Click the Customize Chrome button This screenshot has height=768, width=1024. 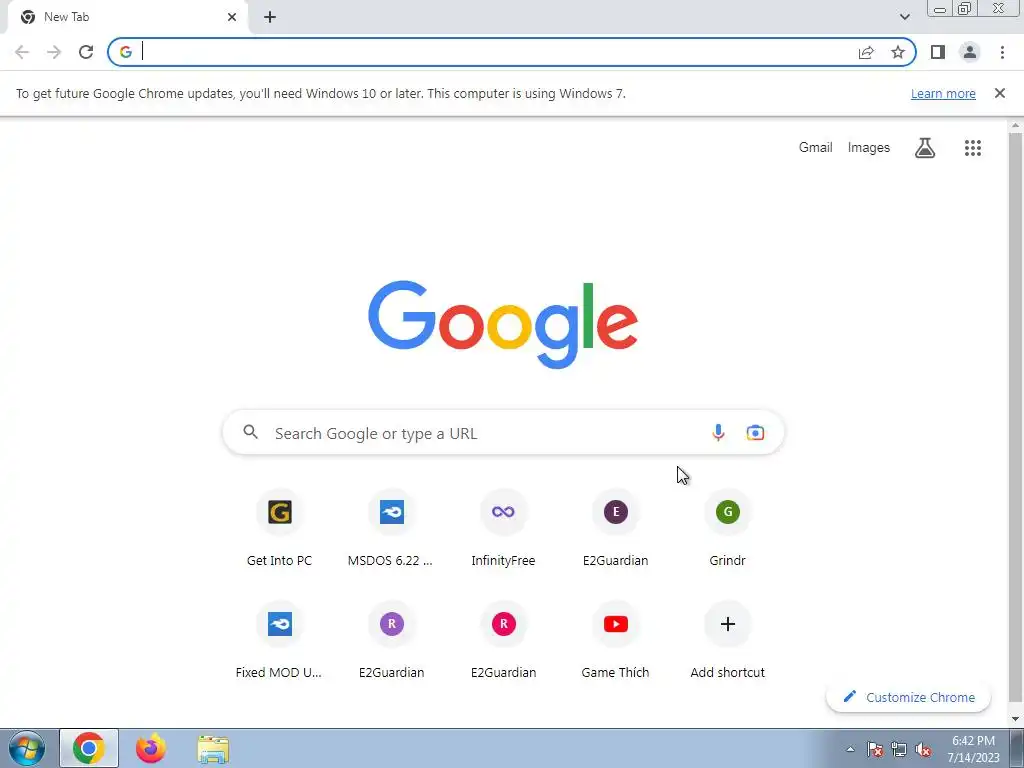[x=908, y=697]
